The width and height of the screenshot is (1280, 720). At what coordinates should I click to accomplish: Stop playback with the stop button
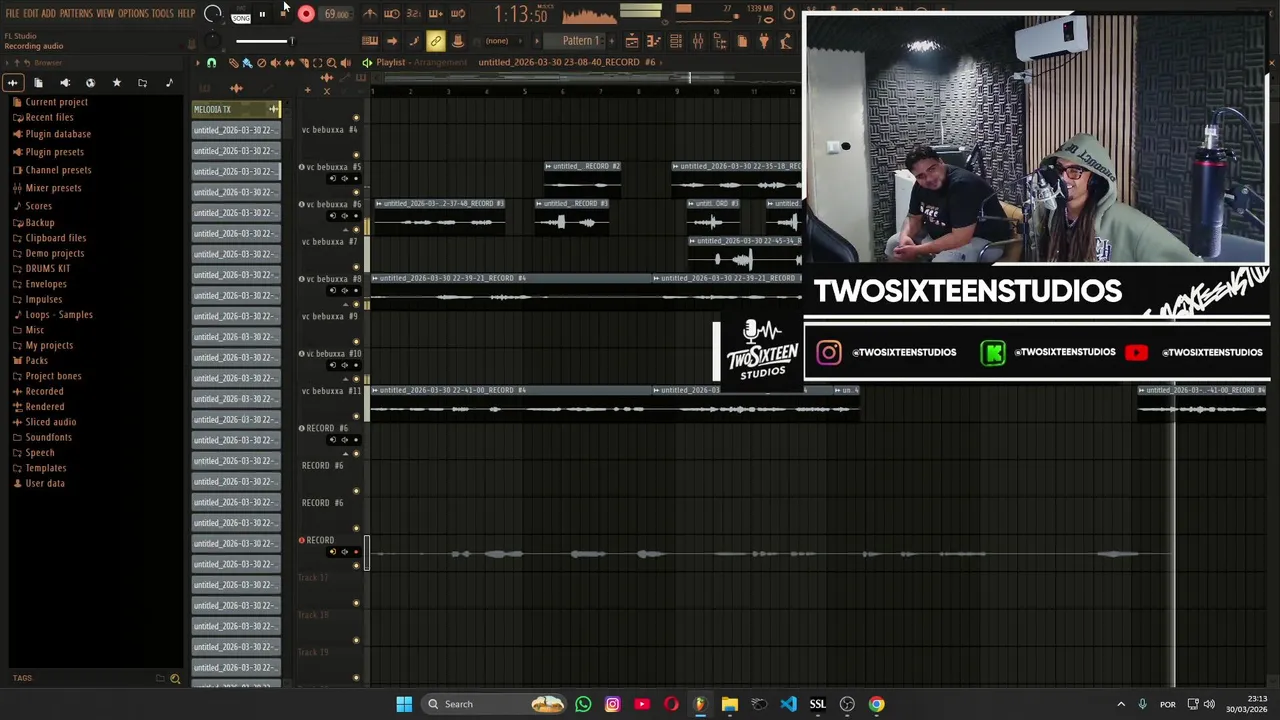click(x=283, y=14)
